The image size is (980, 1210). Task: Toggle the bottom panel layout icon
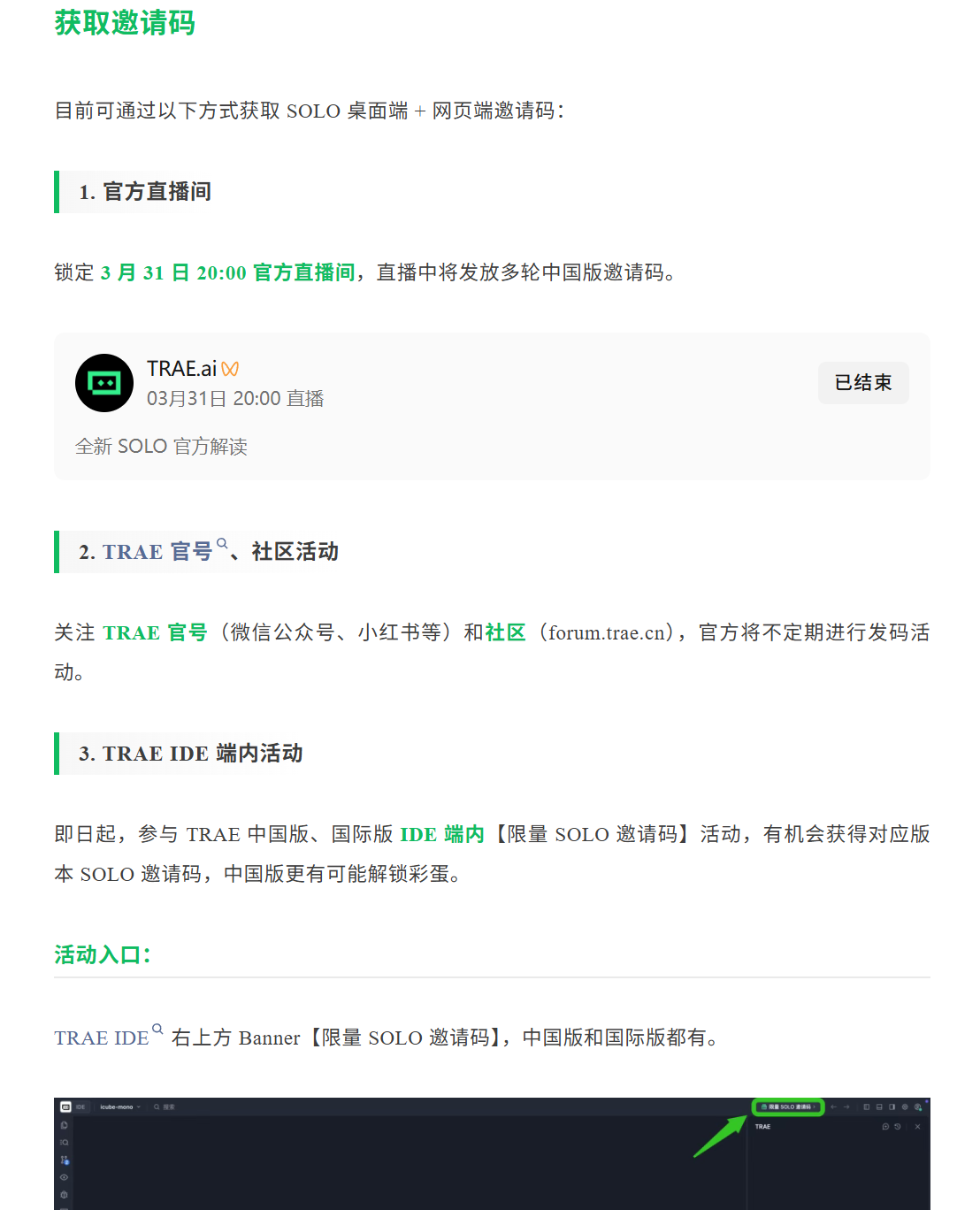[x=879, y=1107]
